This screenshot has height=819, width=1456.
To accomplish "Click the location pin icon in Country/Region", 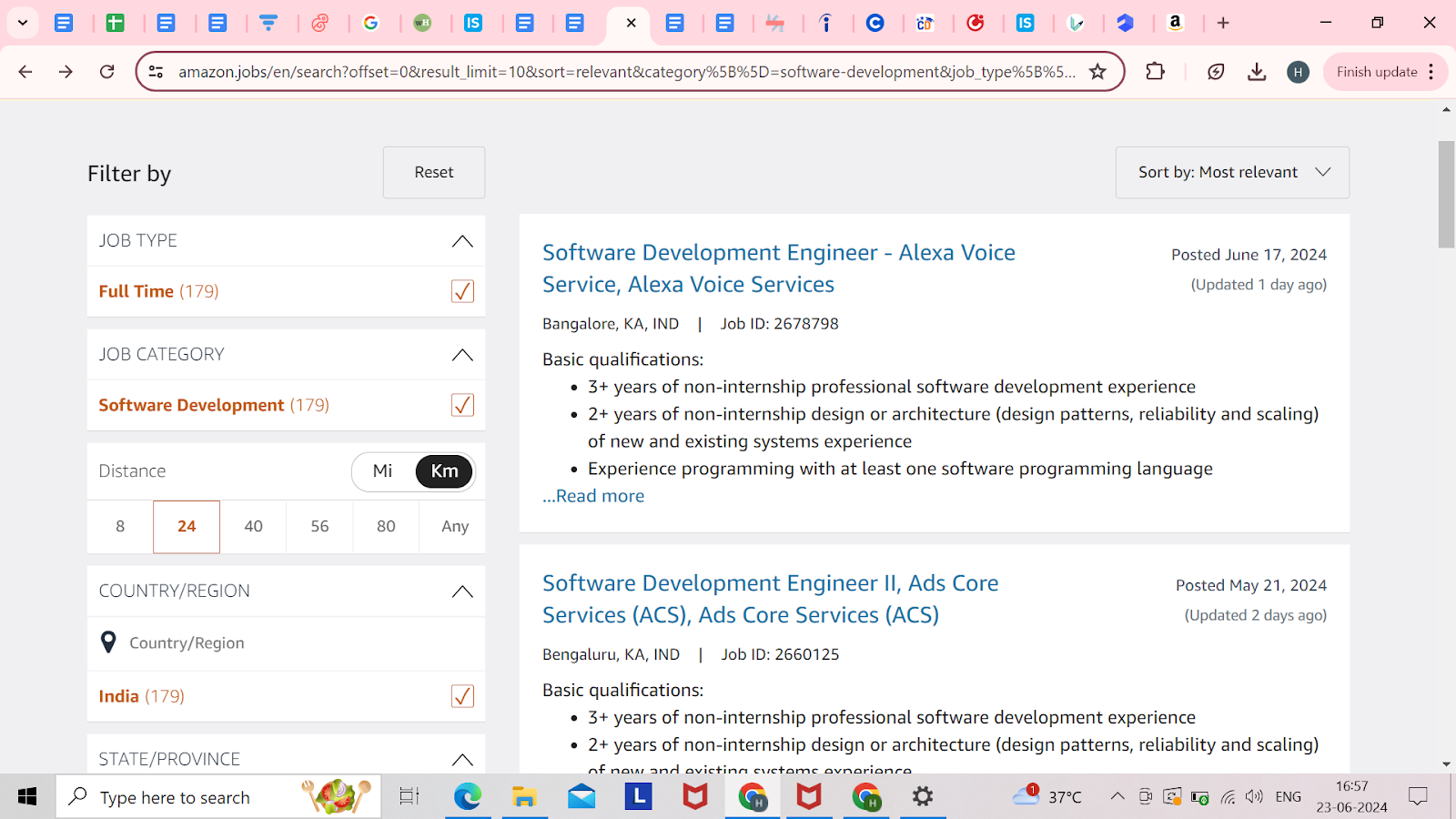I will tap(108, 642).
